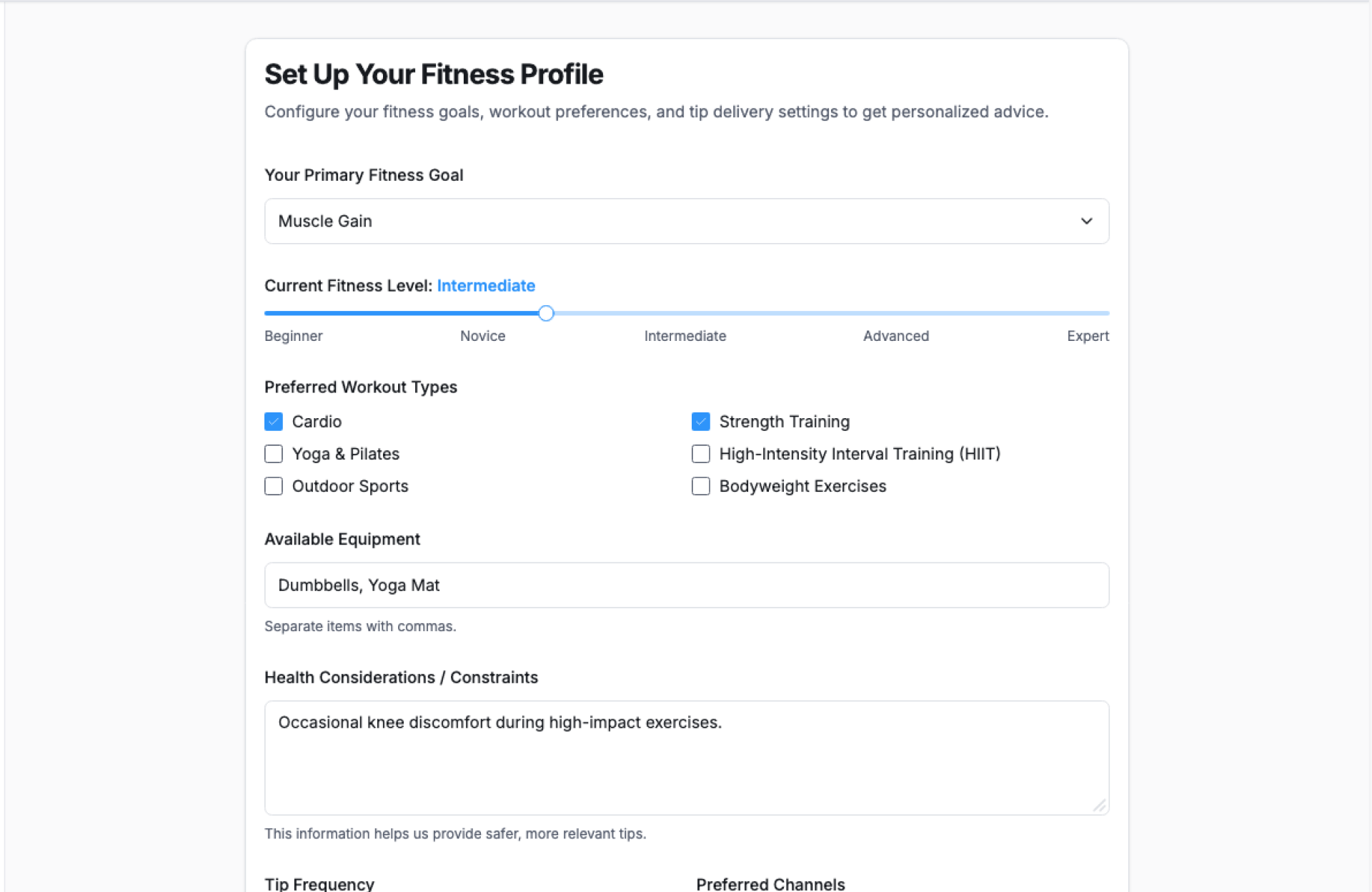Image resolution: width=1372 pixels, height=892 pixels.
Task: Click the dropdown chevron arrow icon
Action: click(x=1086, y=221)
